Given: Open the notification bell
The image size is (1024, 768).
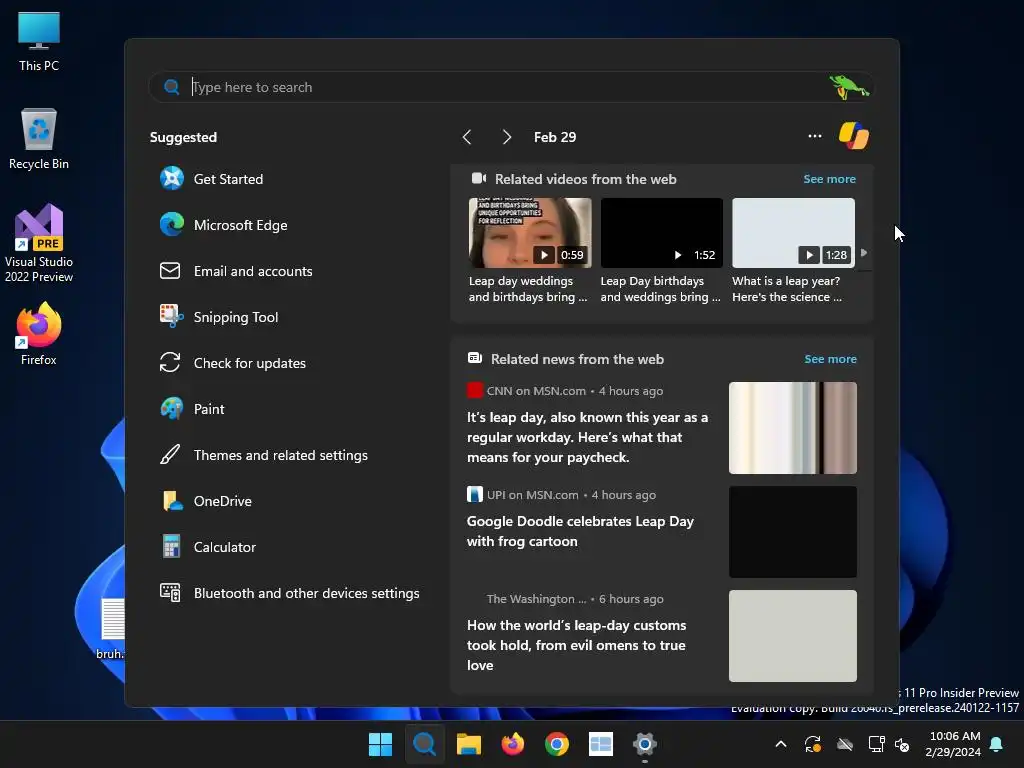Looking at the screenshot, I should [x=997, y=744].
